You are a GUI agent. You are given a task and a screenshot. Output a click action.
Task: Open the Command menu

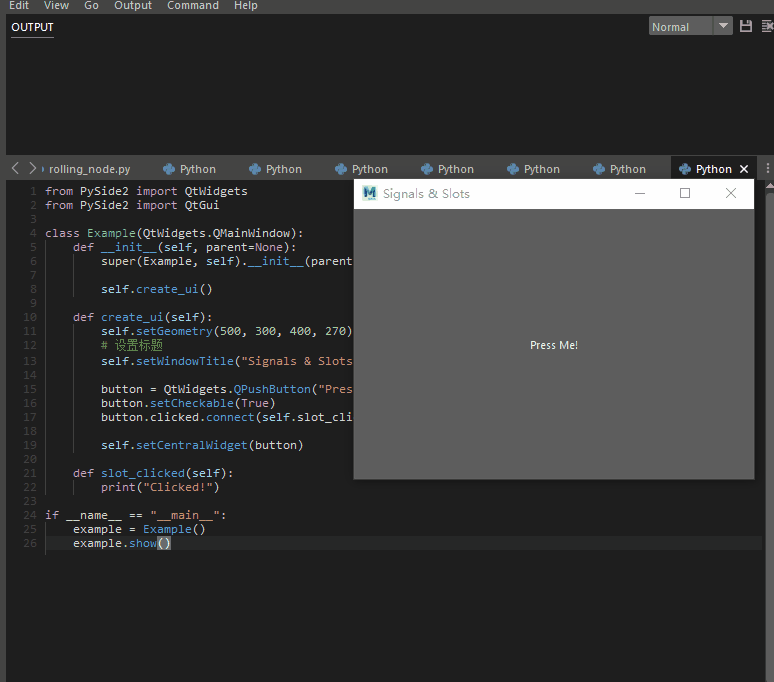pos(193,6)
